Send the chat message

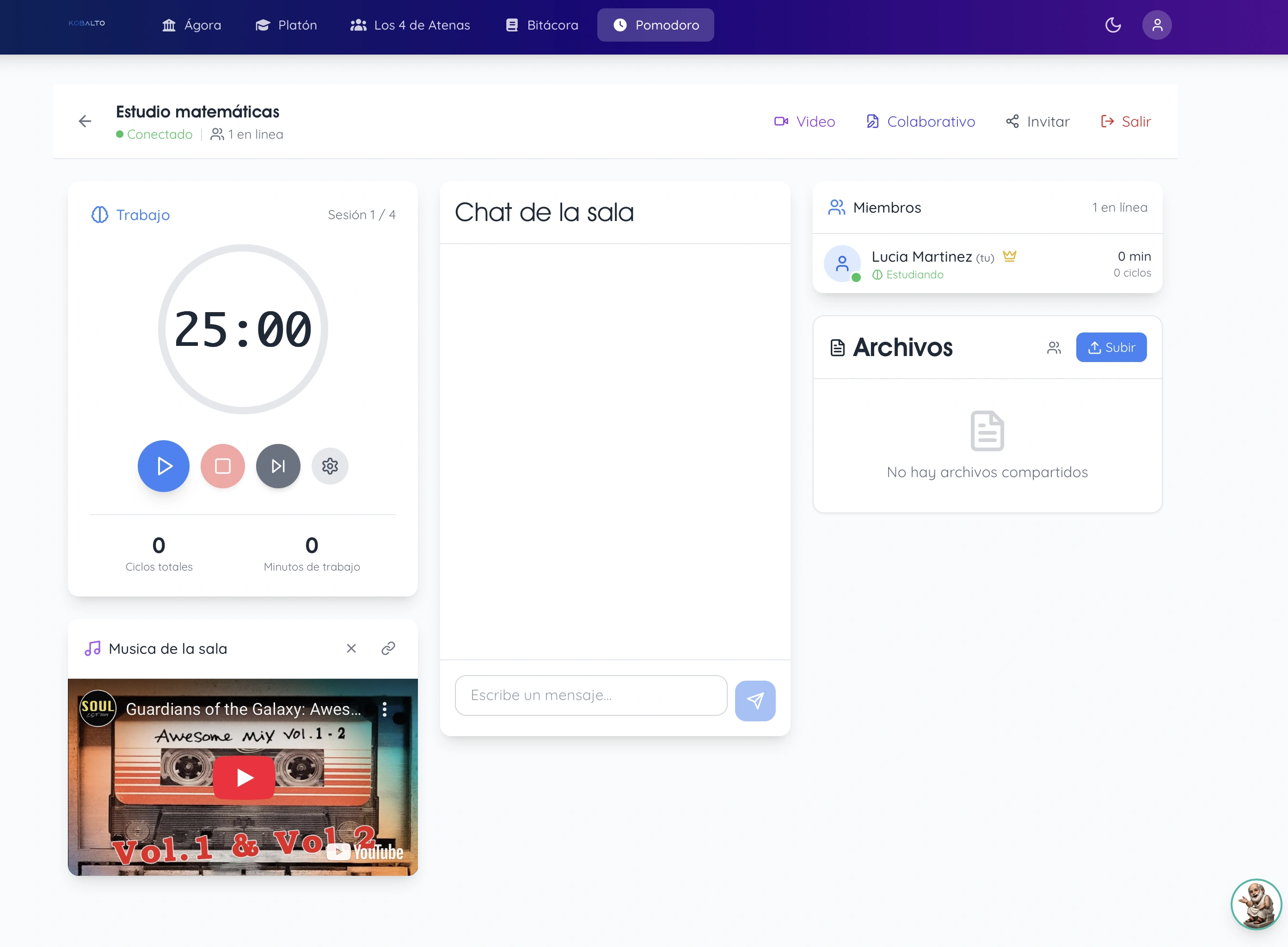tap(755, 701)
